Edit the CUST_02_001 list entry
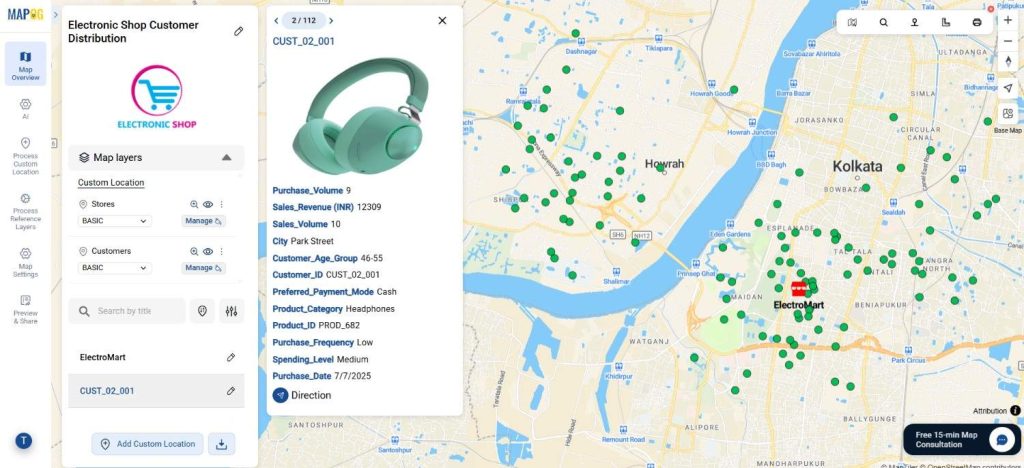This screenshot has width=1024, height=468. [x=231, y=391]
